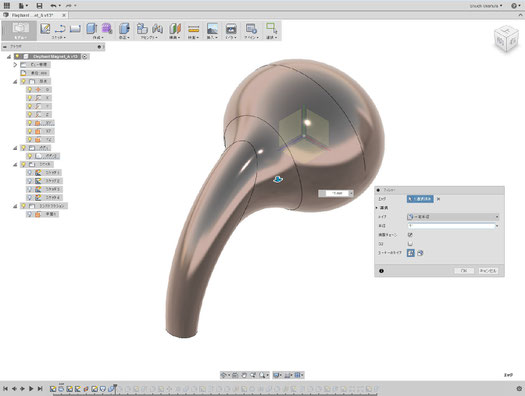Open the display settings monitor icon

coord(276,375)
